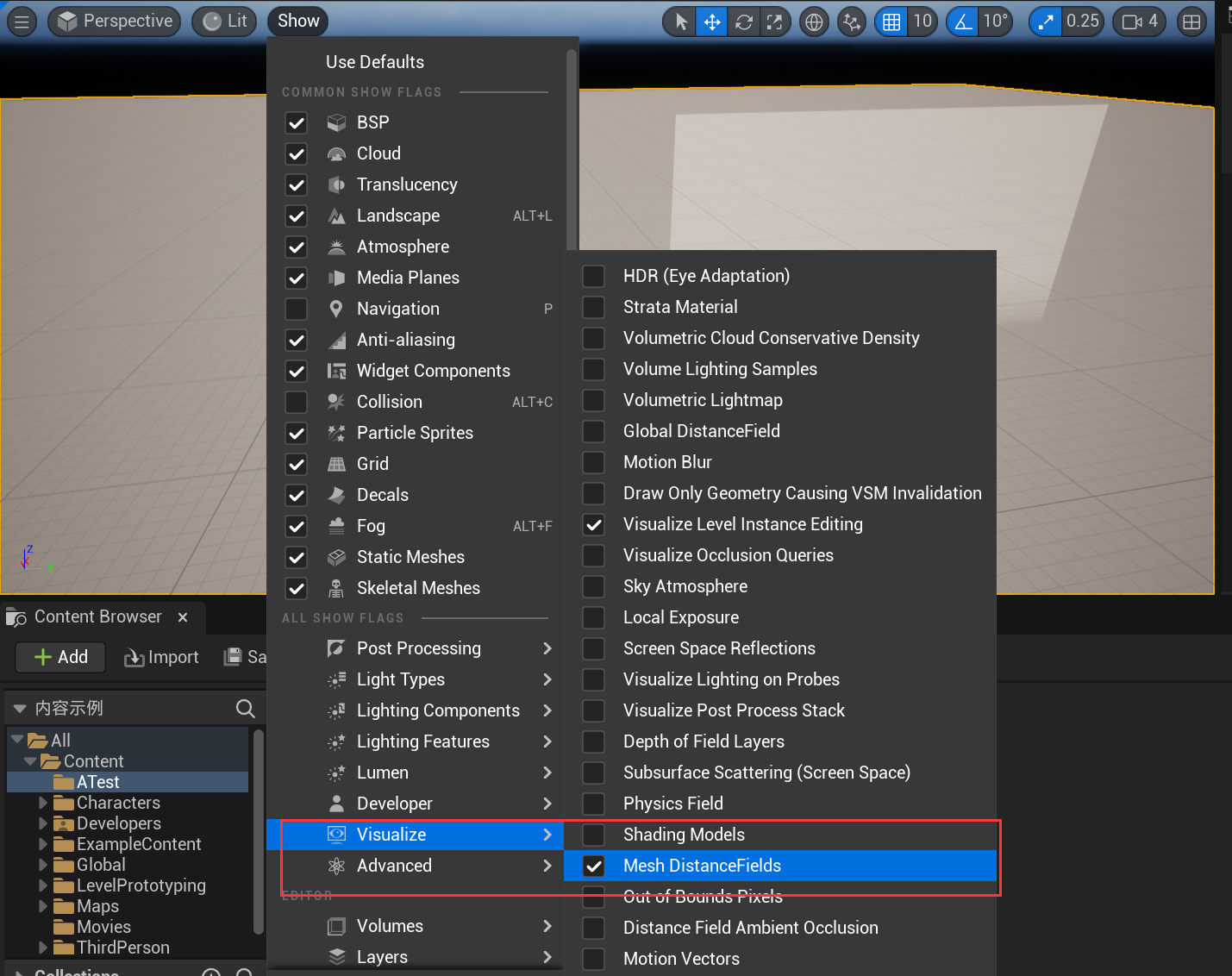Enable the Collision show flag

tap(297, 402)
